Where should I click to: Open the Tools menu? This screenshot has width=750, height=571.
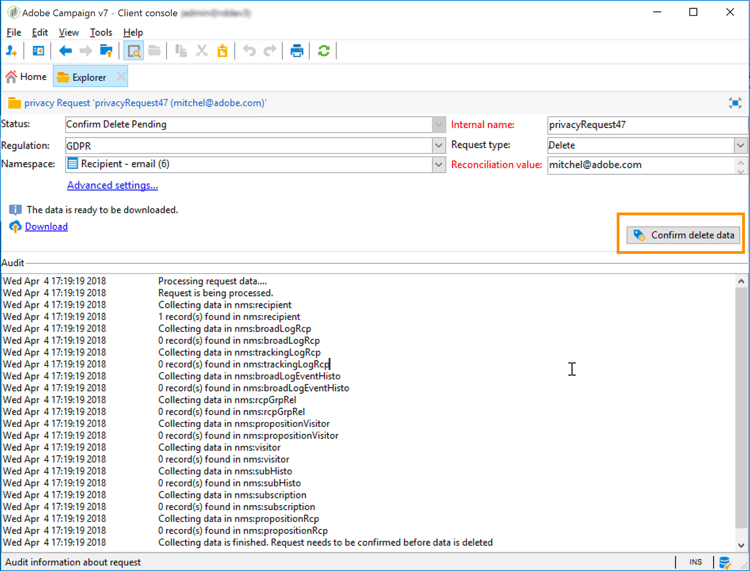[x=101, y=33]
